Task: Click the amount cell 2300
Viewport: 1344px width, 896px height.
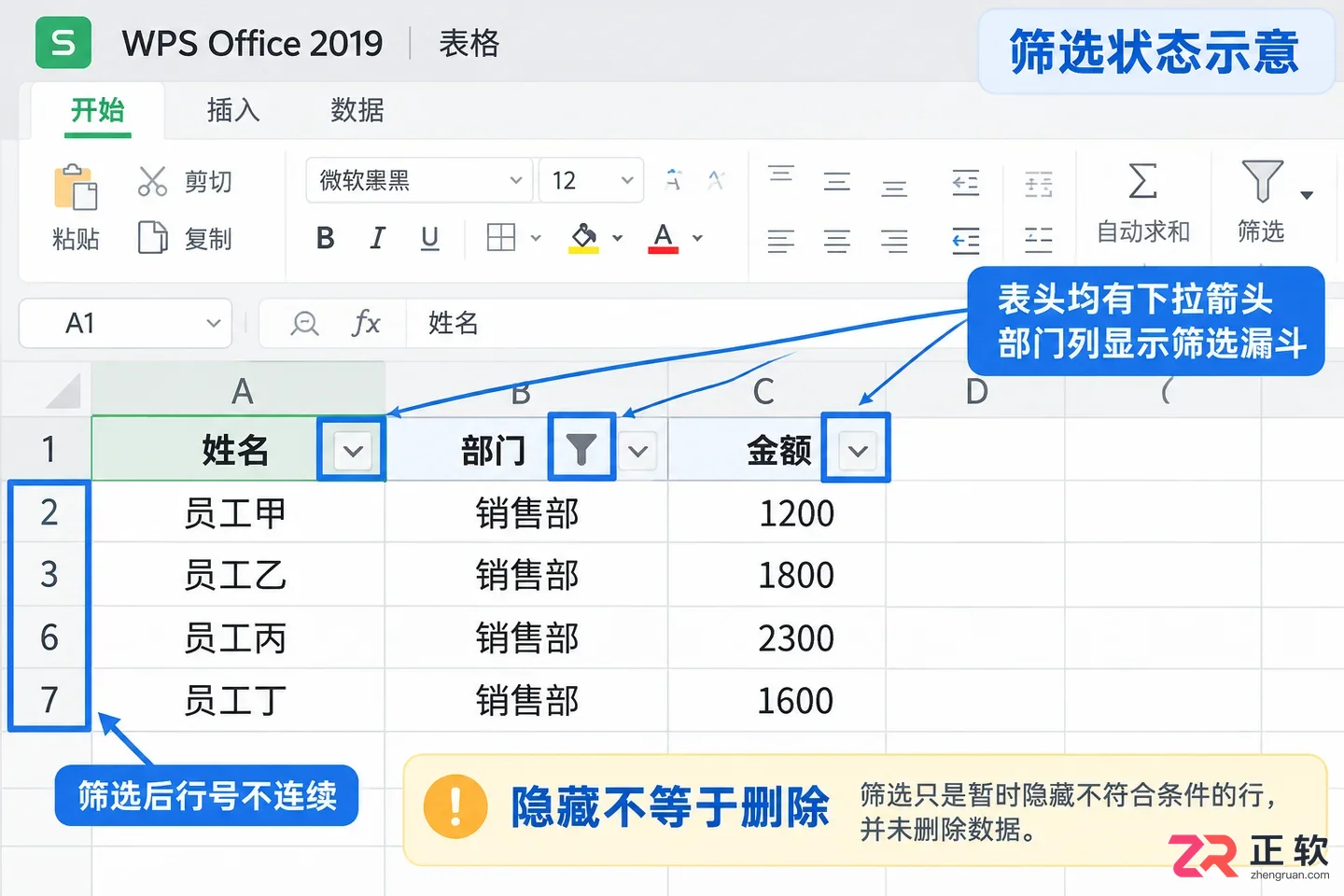Action: (777, 637)
